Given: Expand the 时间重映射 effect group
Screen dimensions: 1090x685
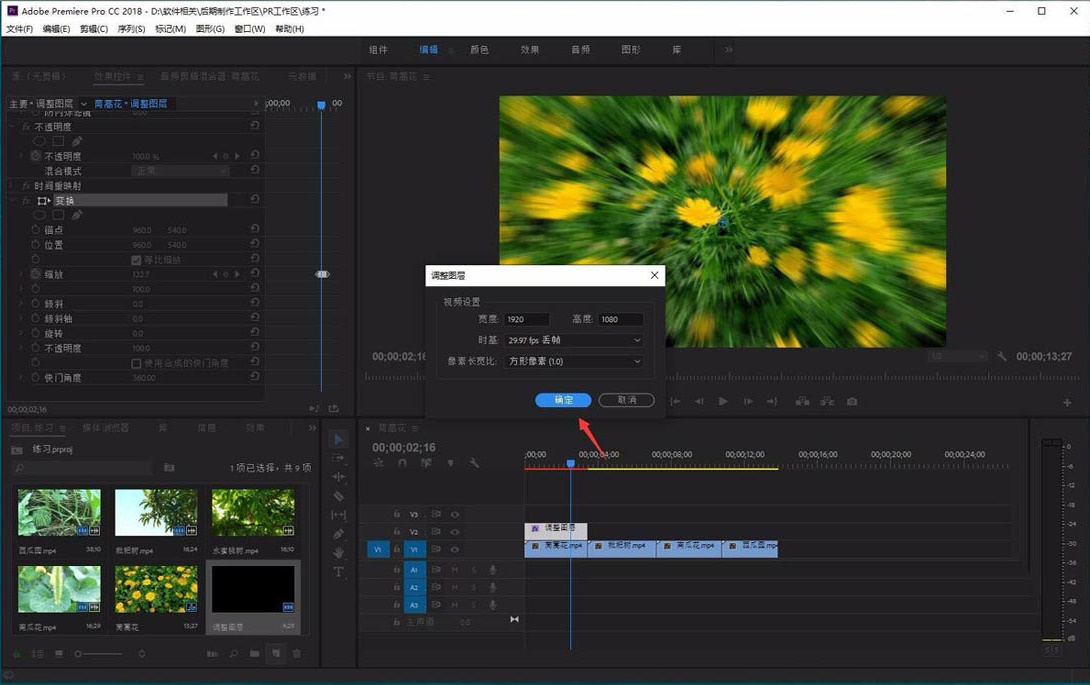Looking at the screenshot, I should (13, 186).
